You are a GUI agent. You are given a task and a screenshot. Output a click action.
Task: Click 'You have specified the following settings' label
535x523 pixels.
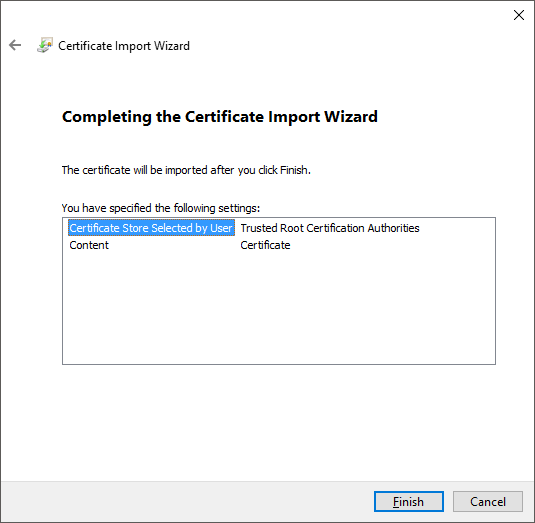tap(161, 208)
